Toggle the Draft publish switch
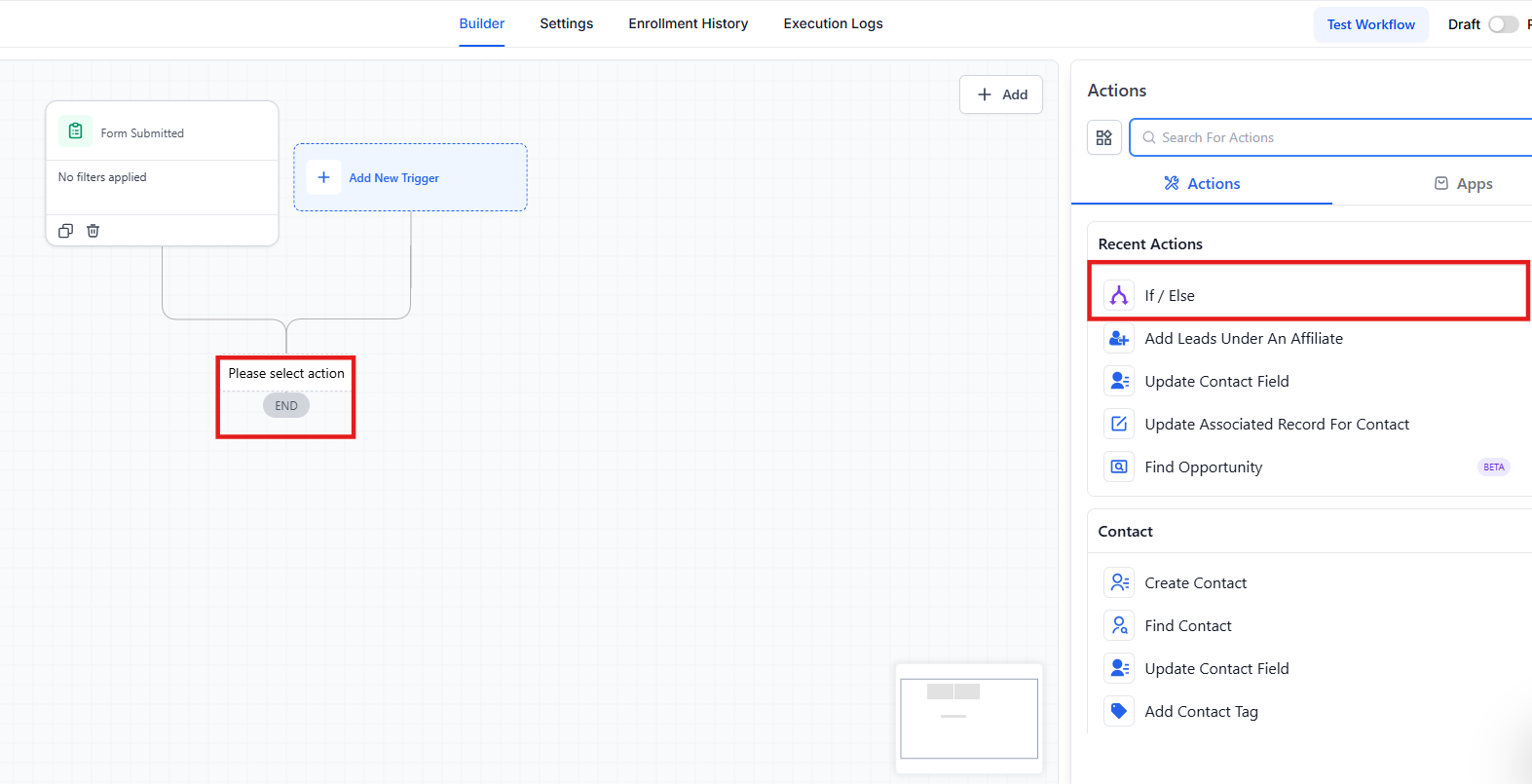 point(1503,24)
